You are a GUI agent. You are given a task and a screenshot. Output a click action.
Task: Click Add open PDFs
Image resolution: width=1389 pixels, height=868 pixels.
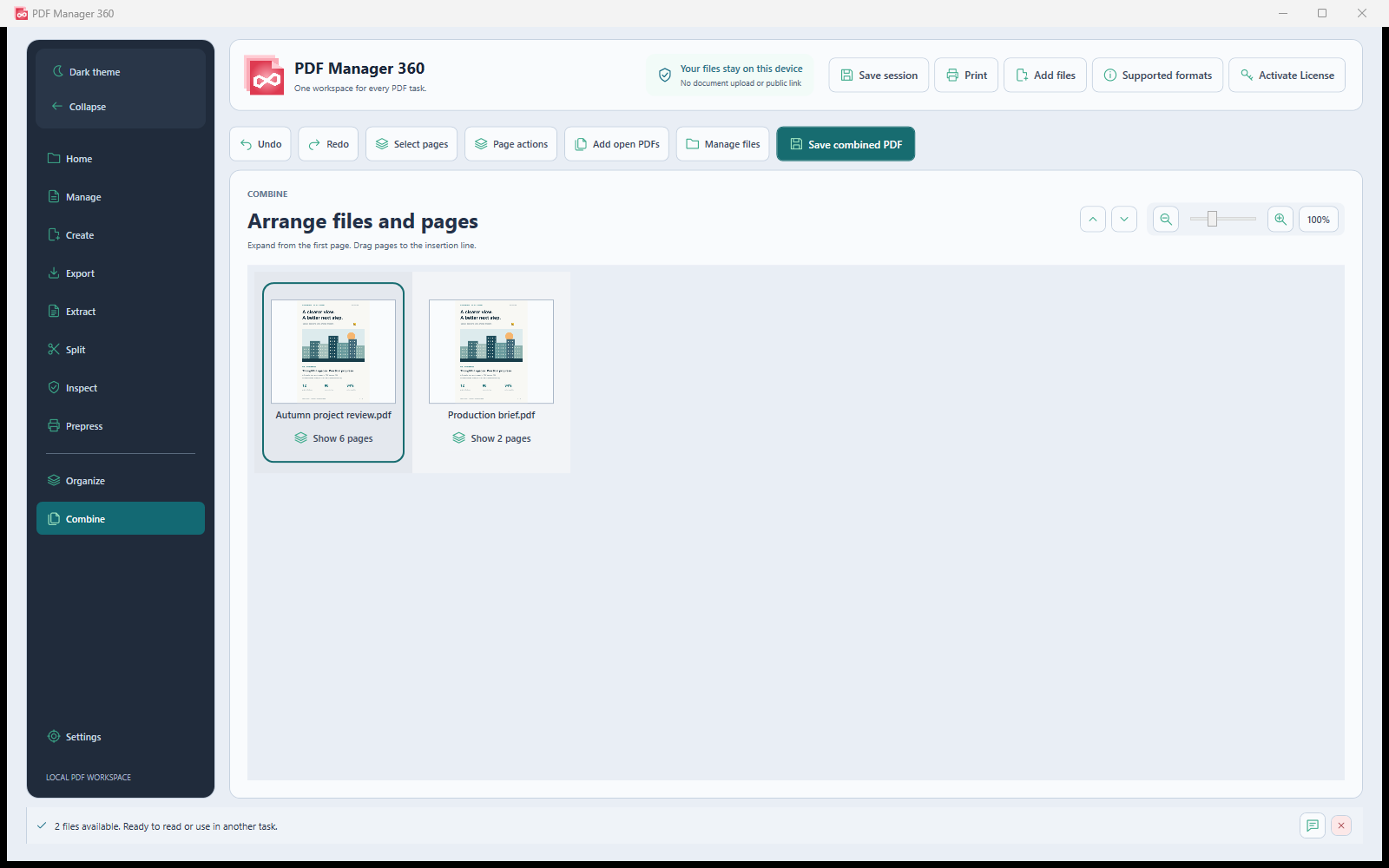(x=616, y=144)
